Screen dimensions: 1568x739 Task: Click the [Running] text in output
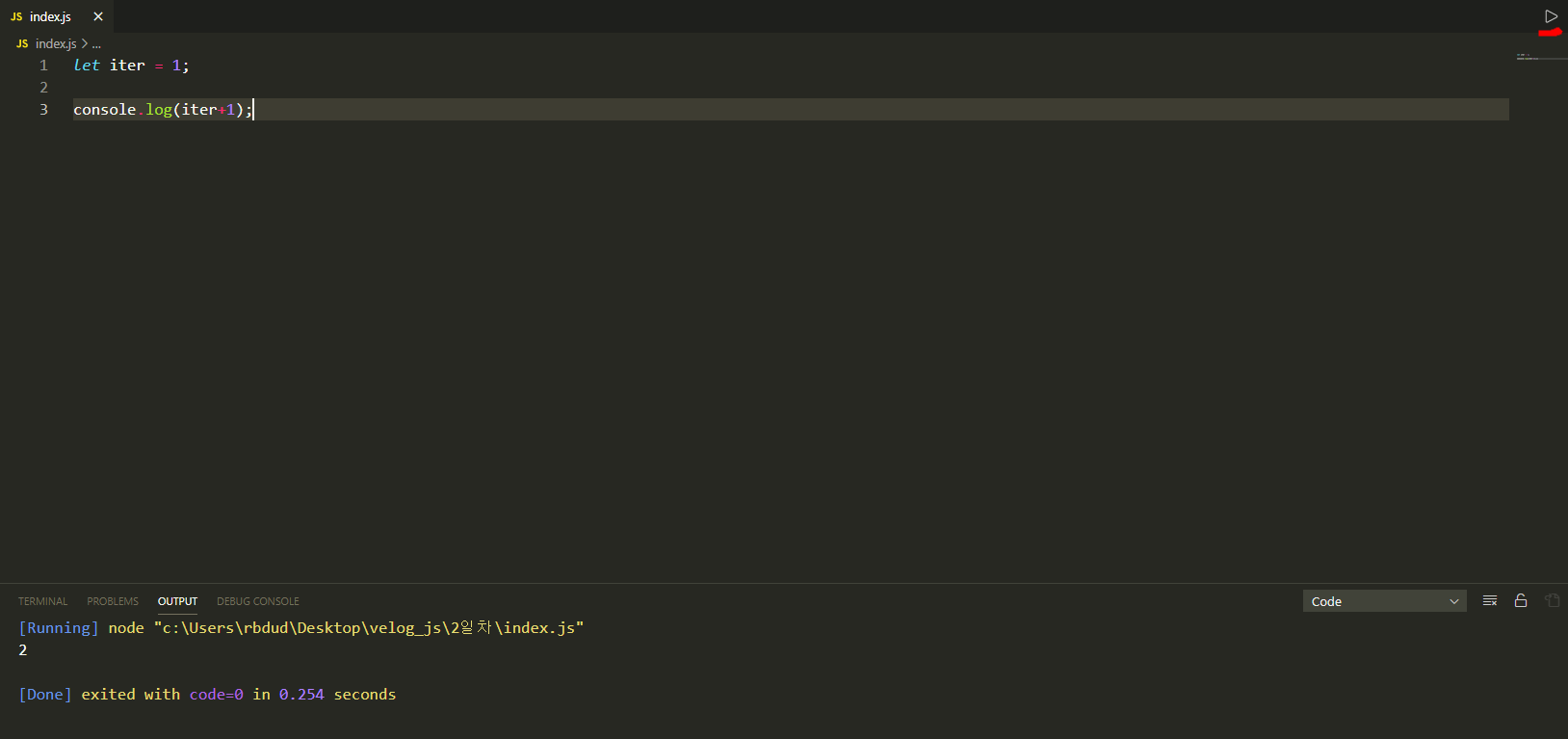click(59, 628)
